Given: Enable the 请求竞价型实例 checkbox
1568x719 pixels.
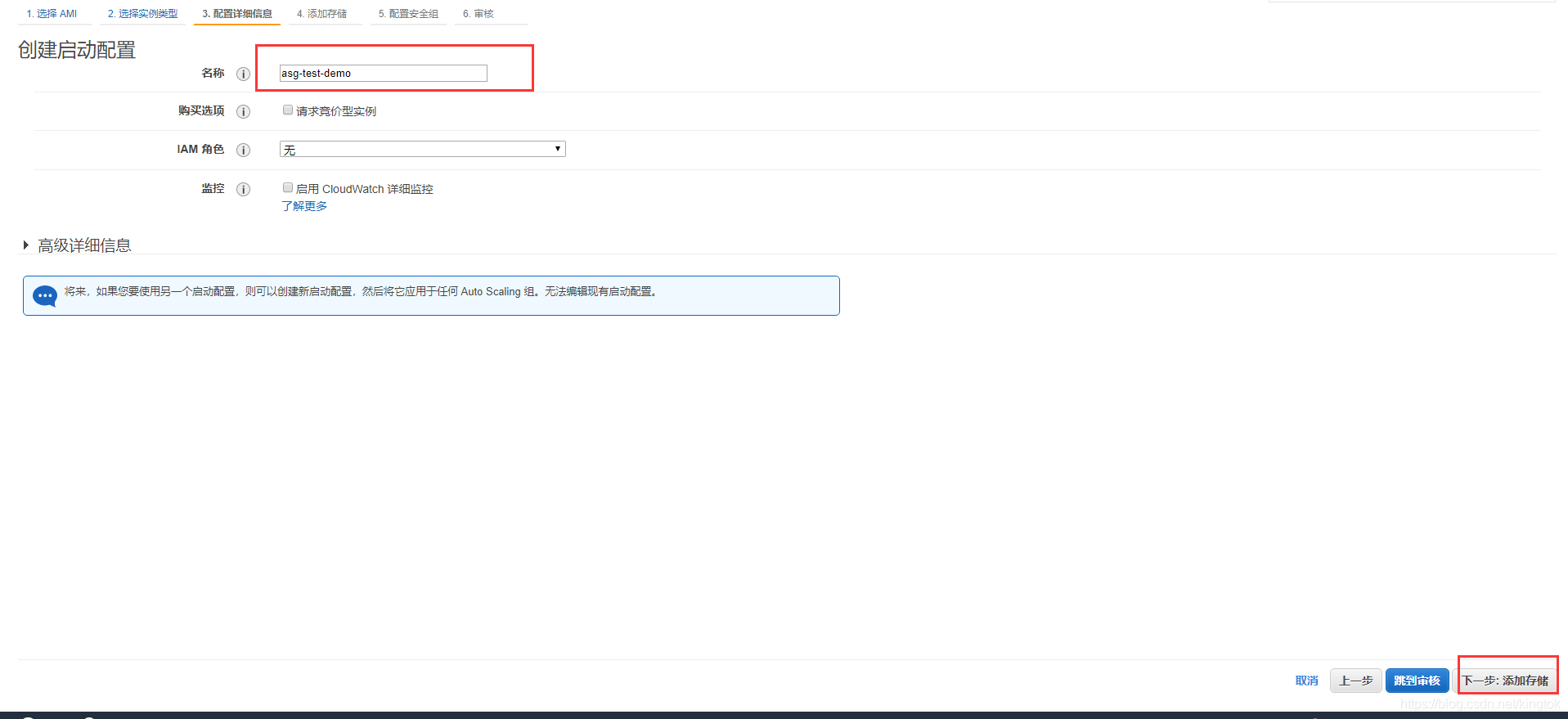Looking at the screenshot, I should pyautogui.click(x=288, y=110).
